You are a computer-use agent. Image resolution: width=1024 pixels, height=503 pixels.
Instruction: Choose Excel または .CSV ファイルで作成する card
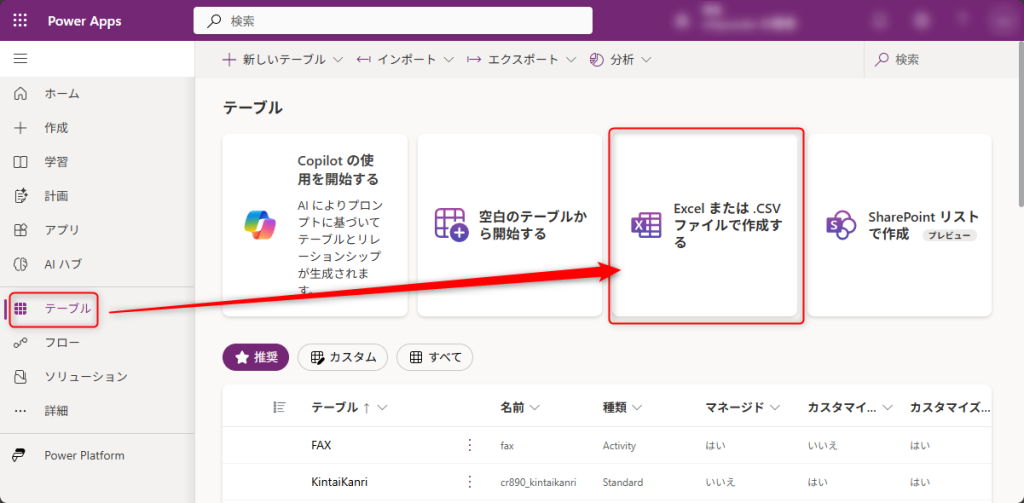pyautogui.click(x=705, y=225)
